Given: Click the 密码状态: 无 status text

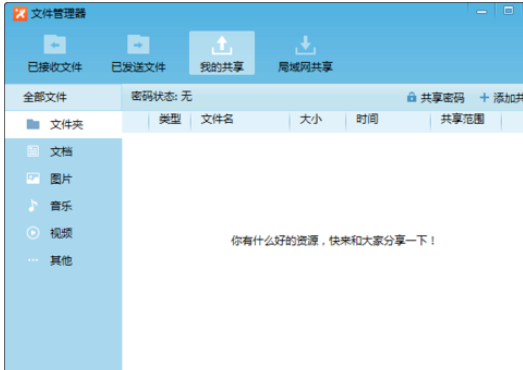Looking at the screenshot, I should pos(161,96).
